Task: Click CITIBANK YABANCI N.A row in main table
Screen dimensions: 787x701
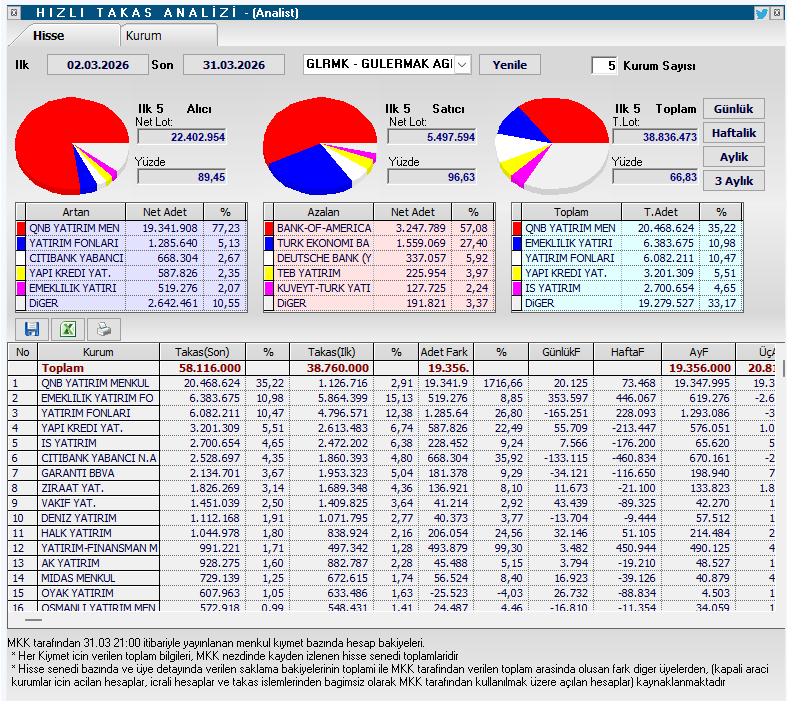Action: coord(391,458)
